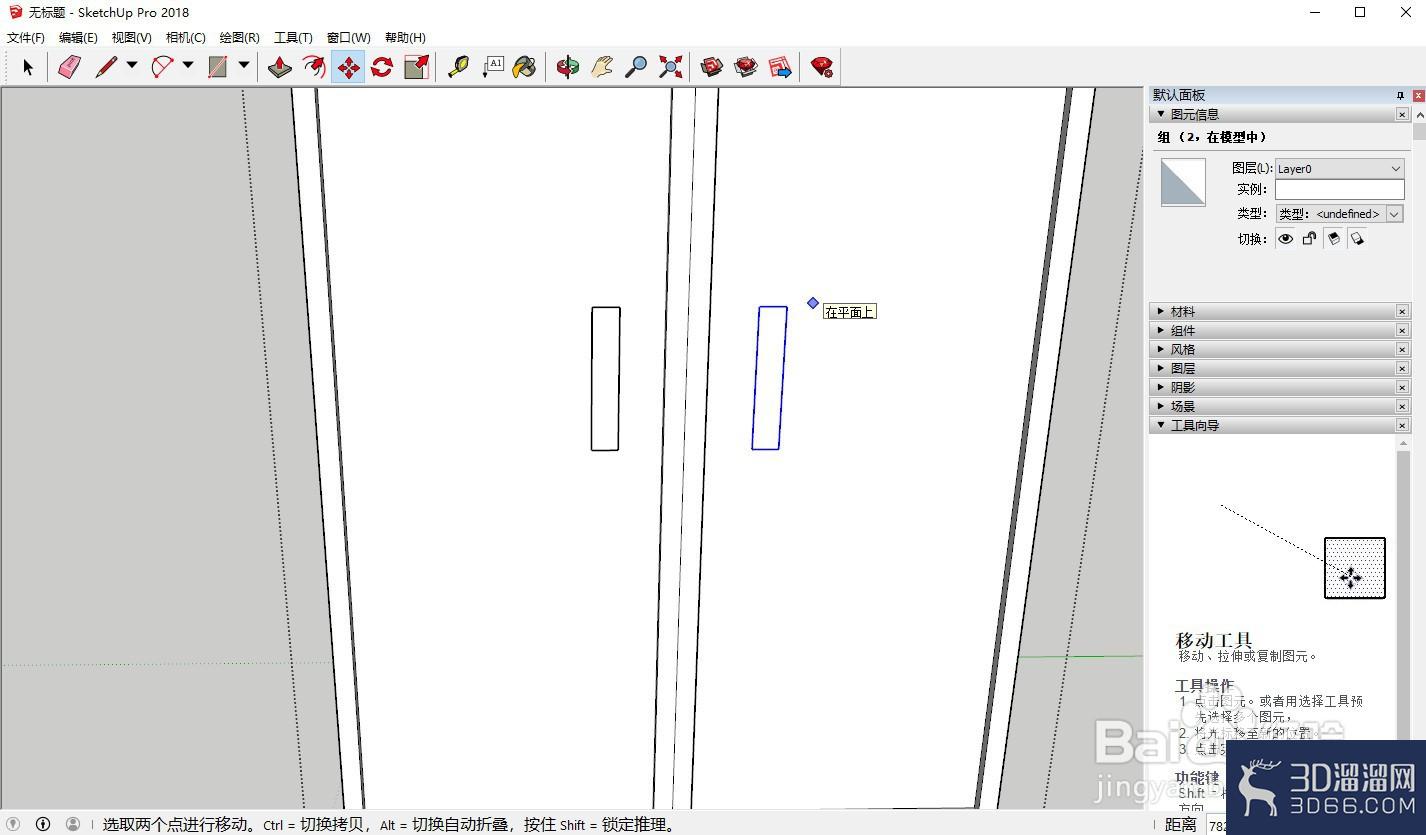Pin the 默认面板 tray
The height and width of the screenshot is (835, 1426).
[x=1400, y=95]
